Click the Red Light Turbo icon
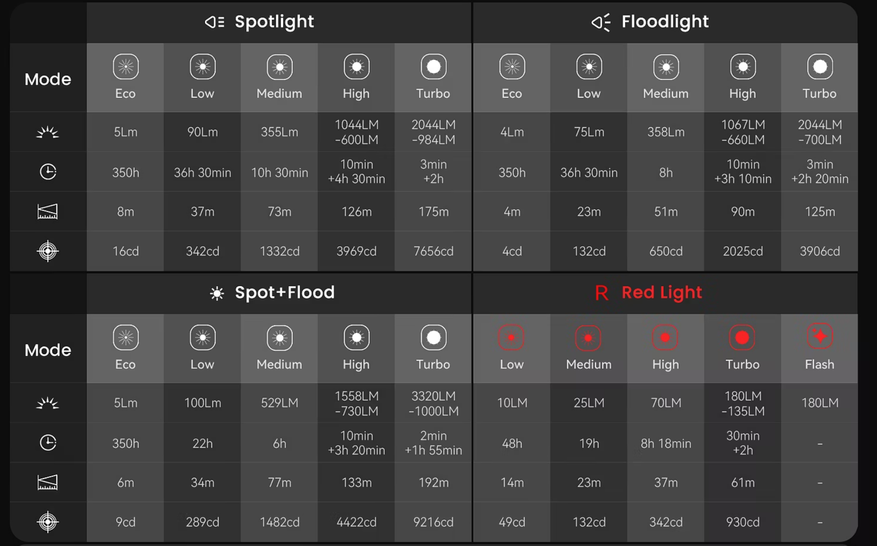Image resolution: width=877 pixels, height=546 pixels. pos(743,337)
